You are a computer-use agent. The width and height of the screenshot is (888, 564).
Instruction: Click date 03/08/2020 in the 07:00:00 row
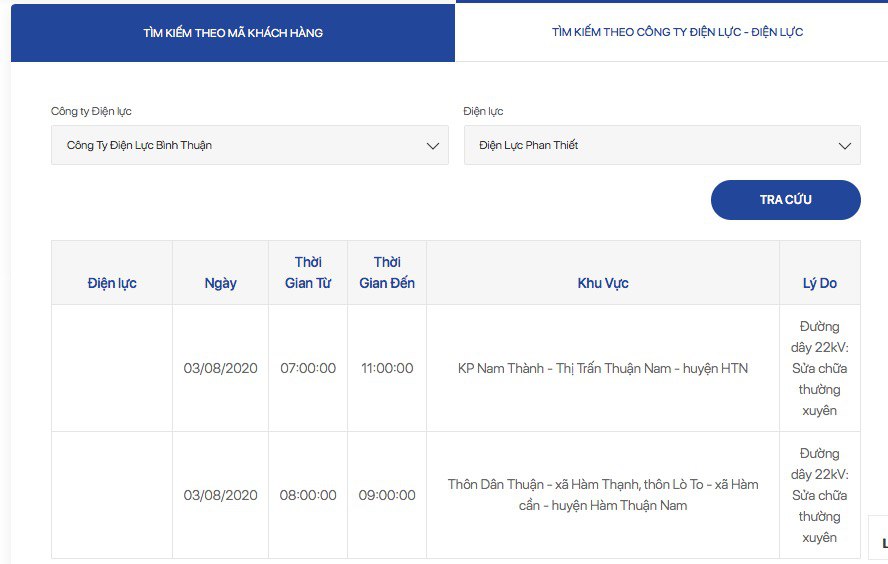[220, 368]
